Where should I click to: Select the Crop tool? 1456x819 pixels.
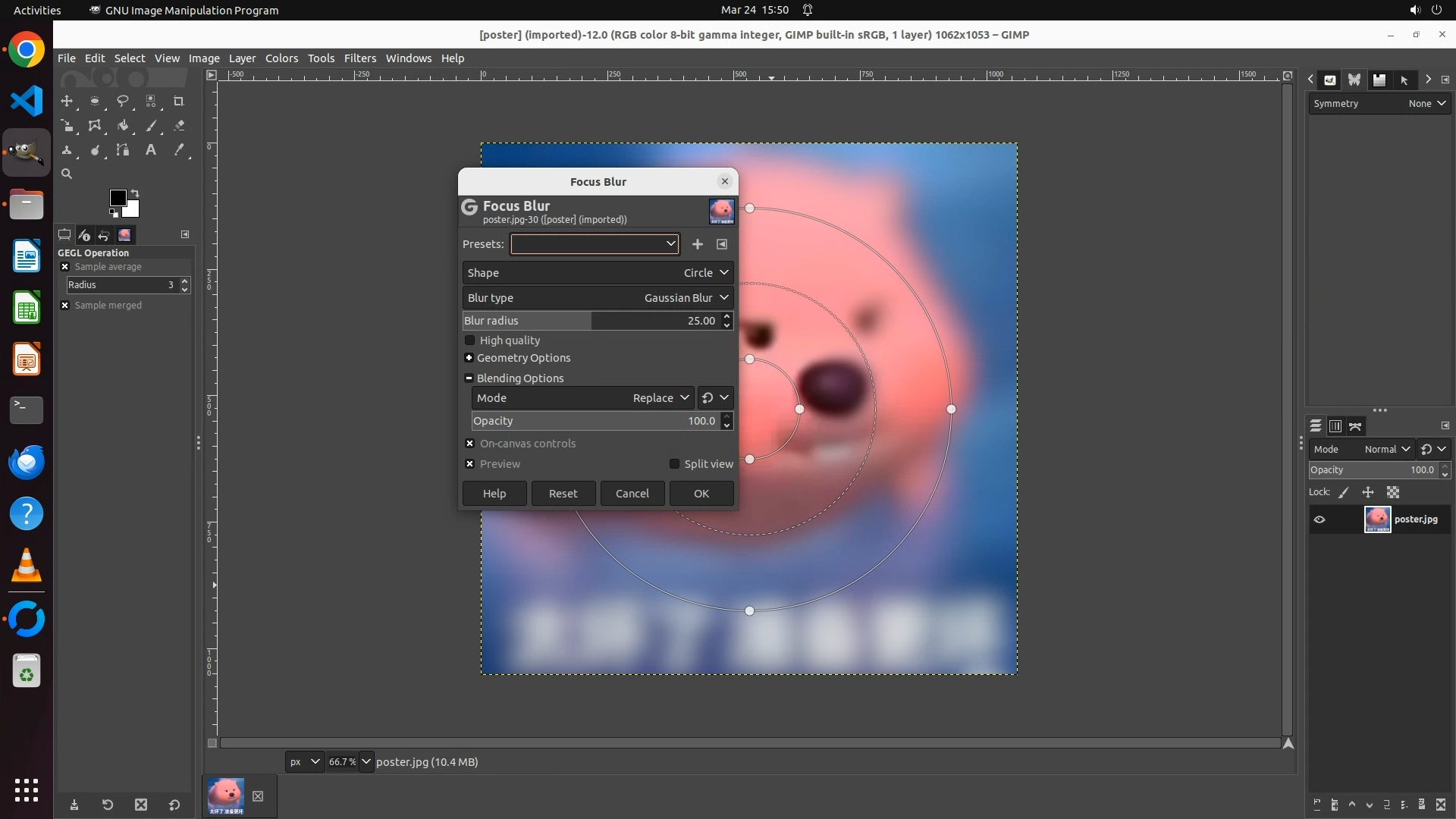pyautogui.click(x=179, y=101)
